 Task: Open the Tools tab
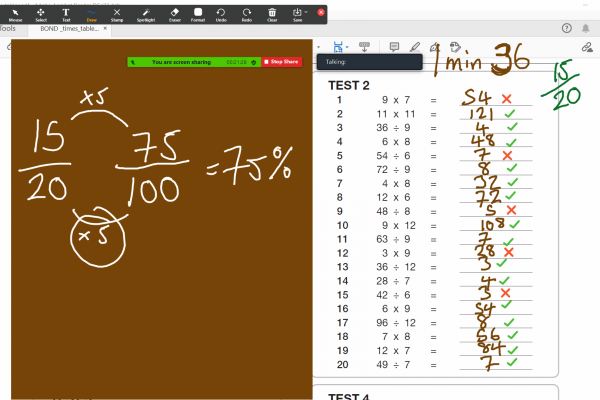tap(8, 29)
